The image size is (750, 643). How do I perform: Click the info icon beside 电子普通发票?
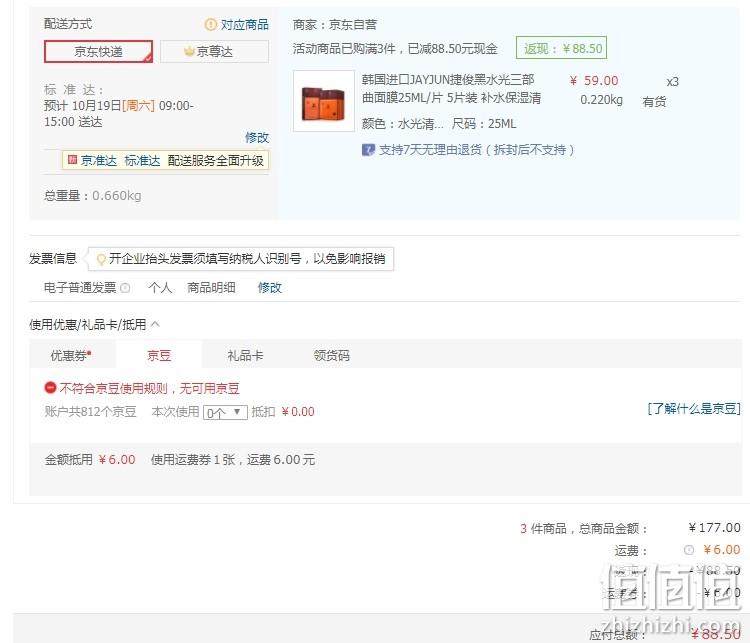coord(125,288)
